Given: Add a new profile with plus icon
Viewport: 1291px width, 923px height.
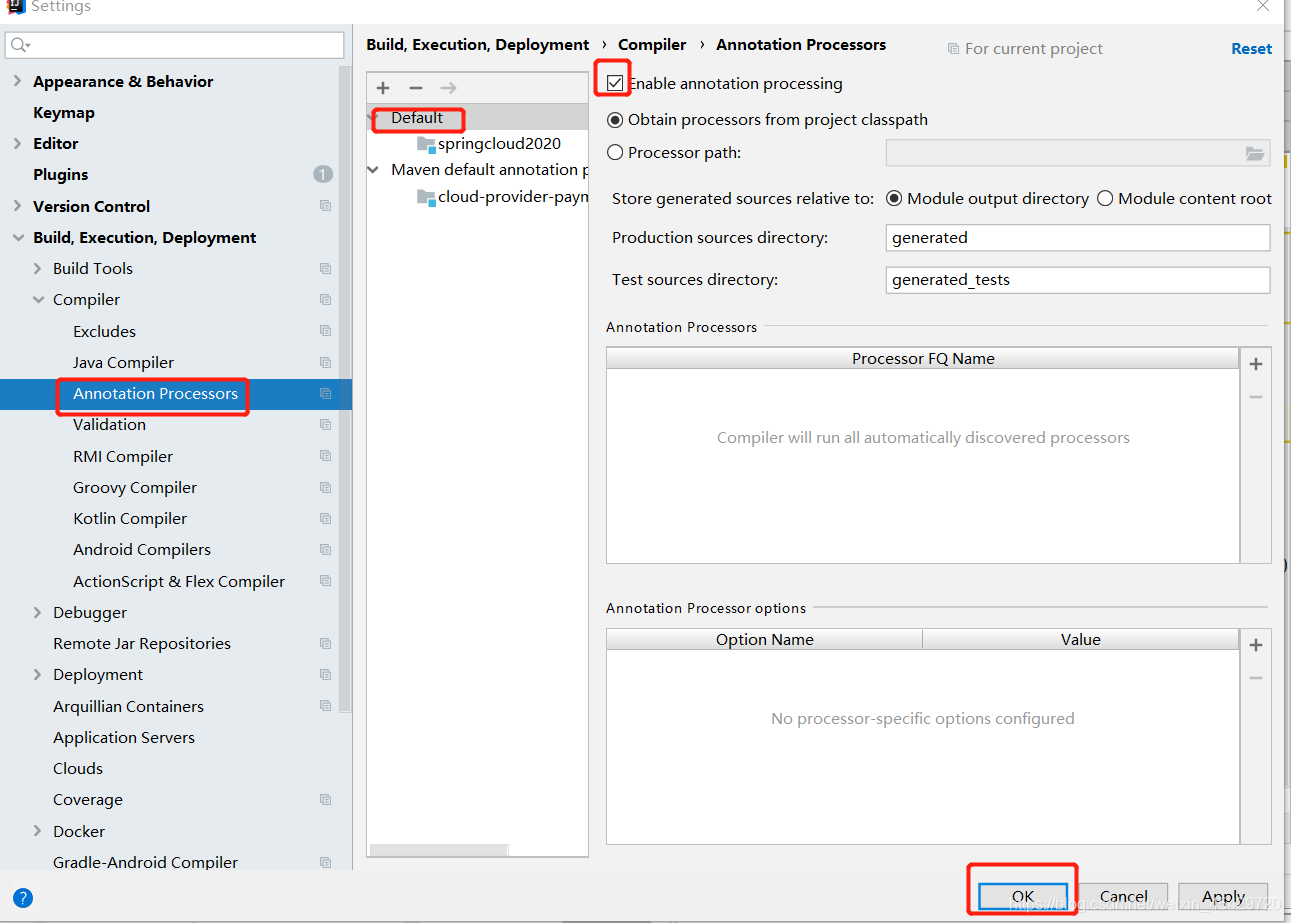Looking at the screenshot, I should click(x=383, y=88).
